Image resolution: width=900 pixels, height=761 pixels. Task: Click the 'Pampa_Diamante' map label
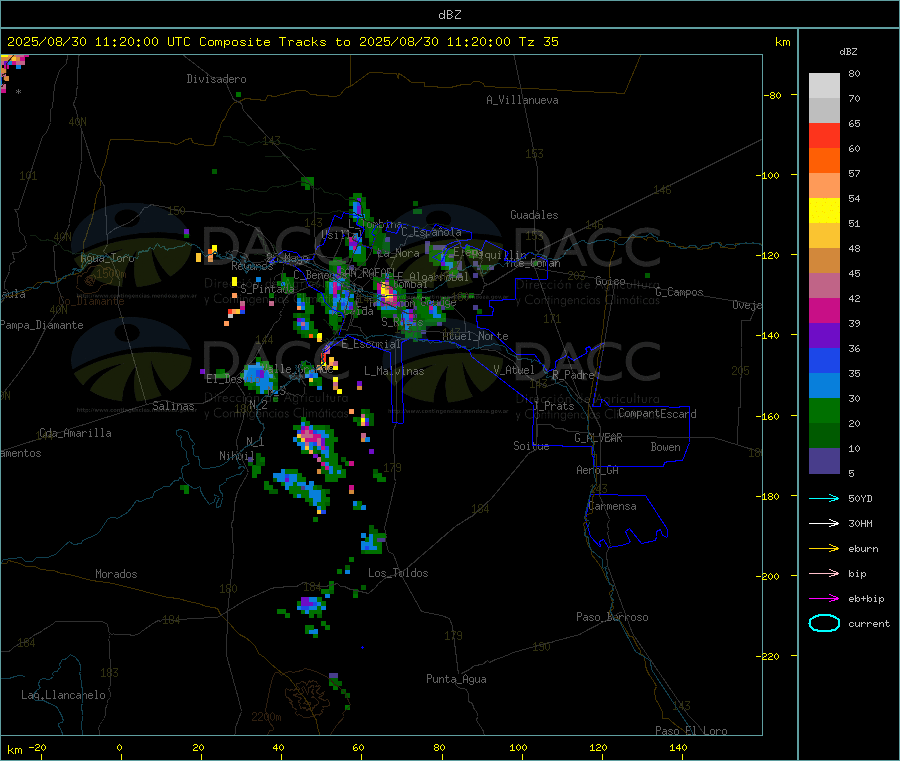point(42,325)
